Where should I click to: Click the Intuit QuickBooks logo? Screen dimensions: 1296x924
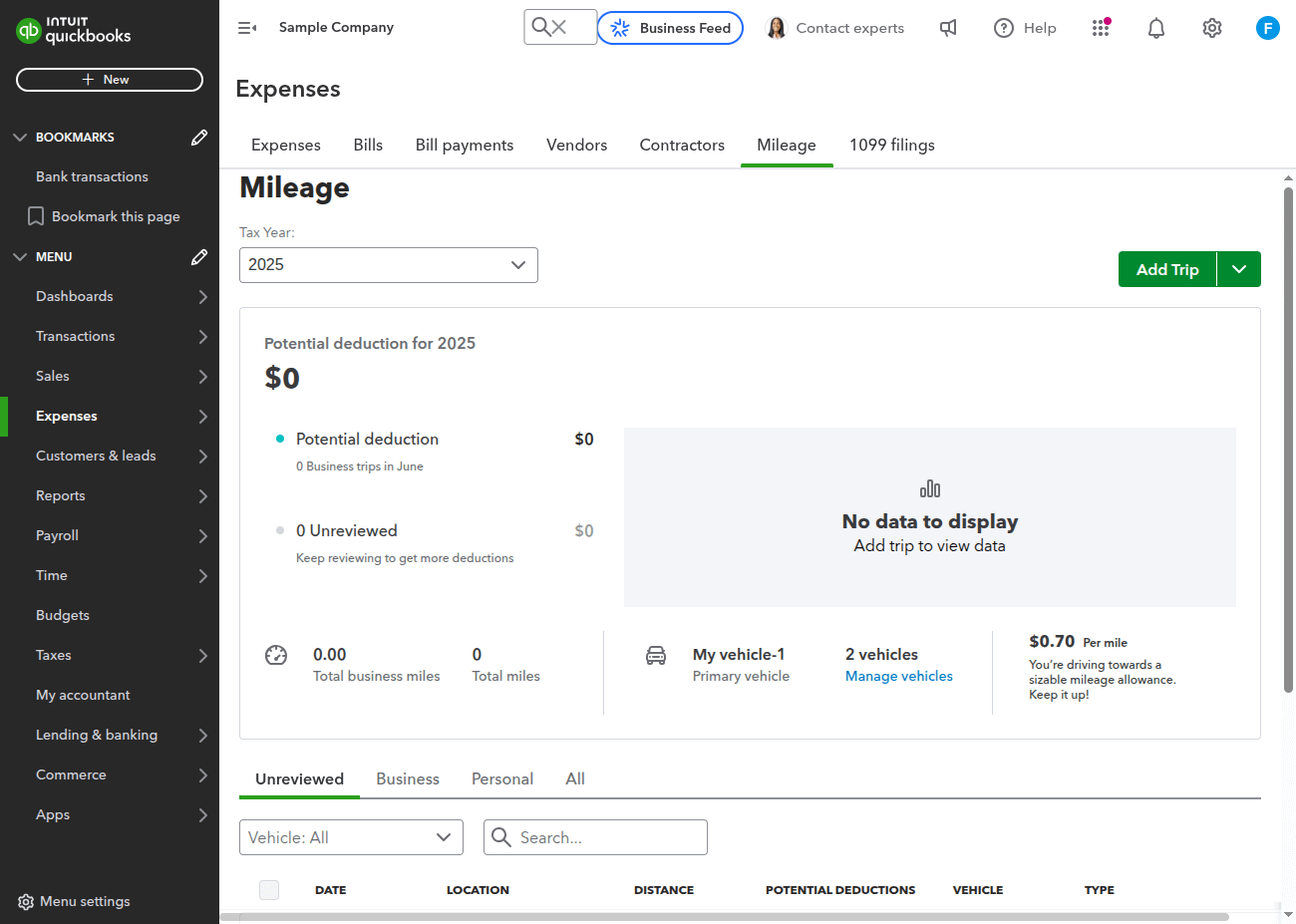pyautogui.click(x=74, y=30)
